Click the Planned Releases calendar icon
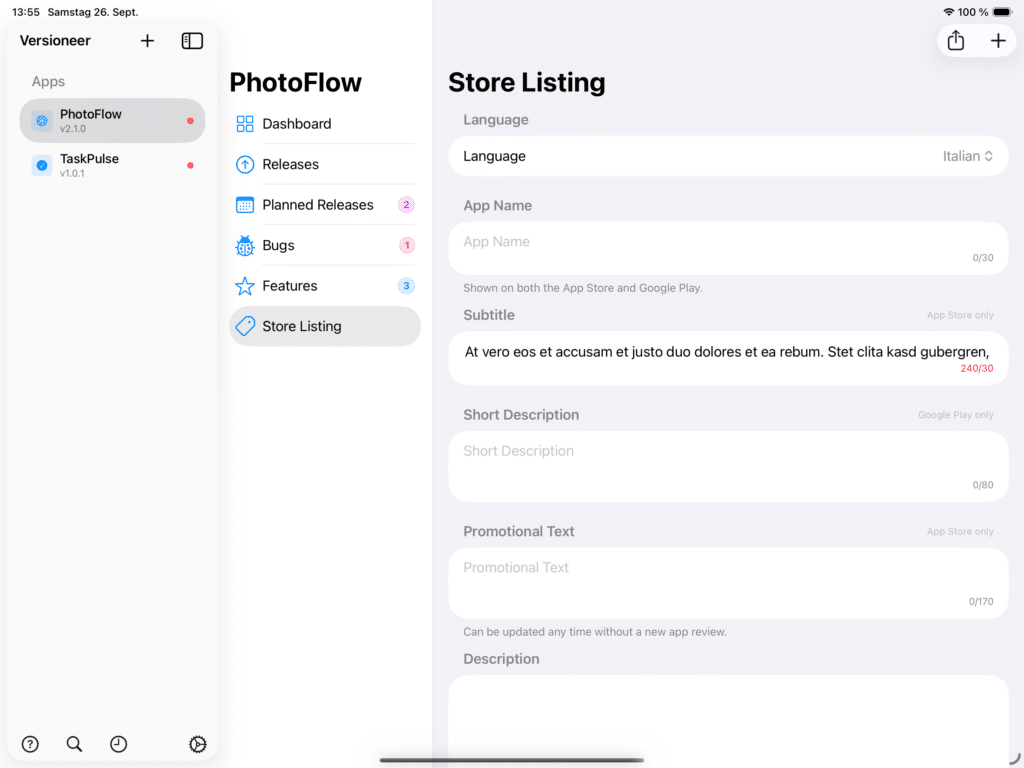Image resolution: width=1024 pixels, height=768 pixels. pos(245,205)
